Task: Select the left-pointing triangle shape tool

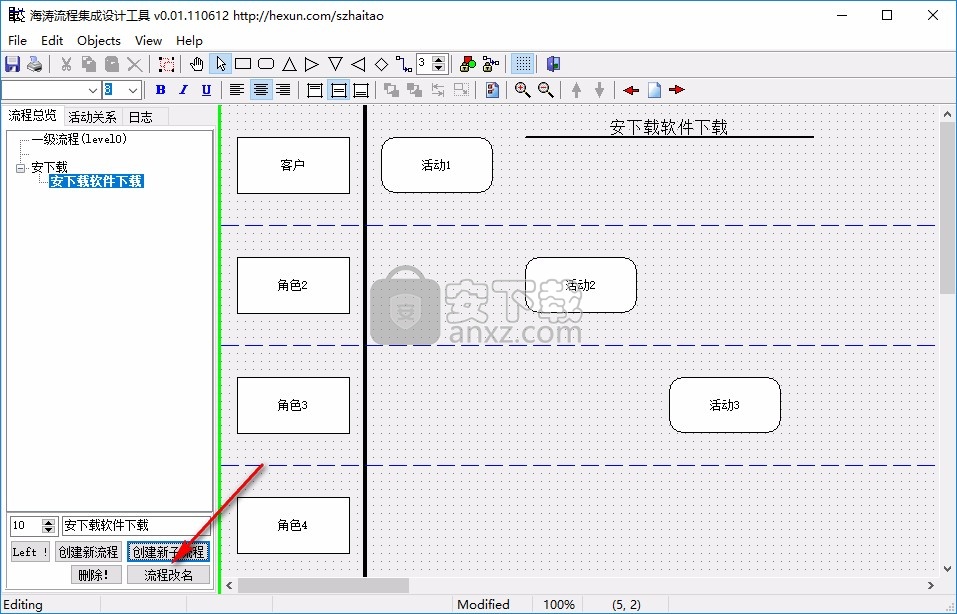Action: pyautogui.click(x=358, y=64)
